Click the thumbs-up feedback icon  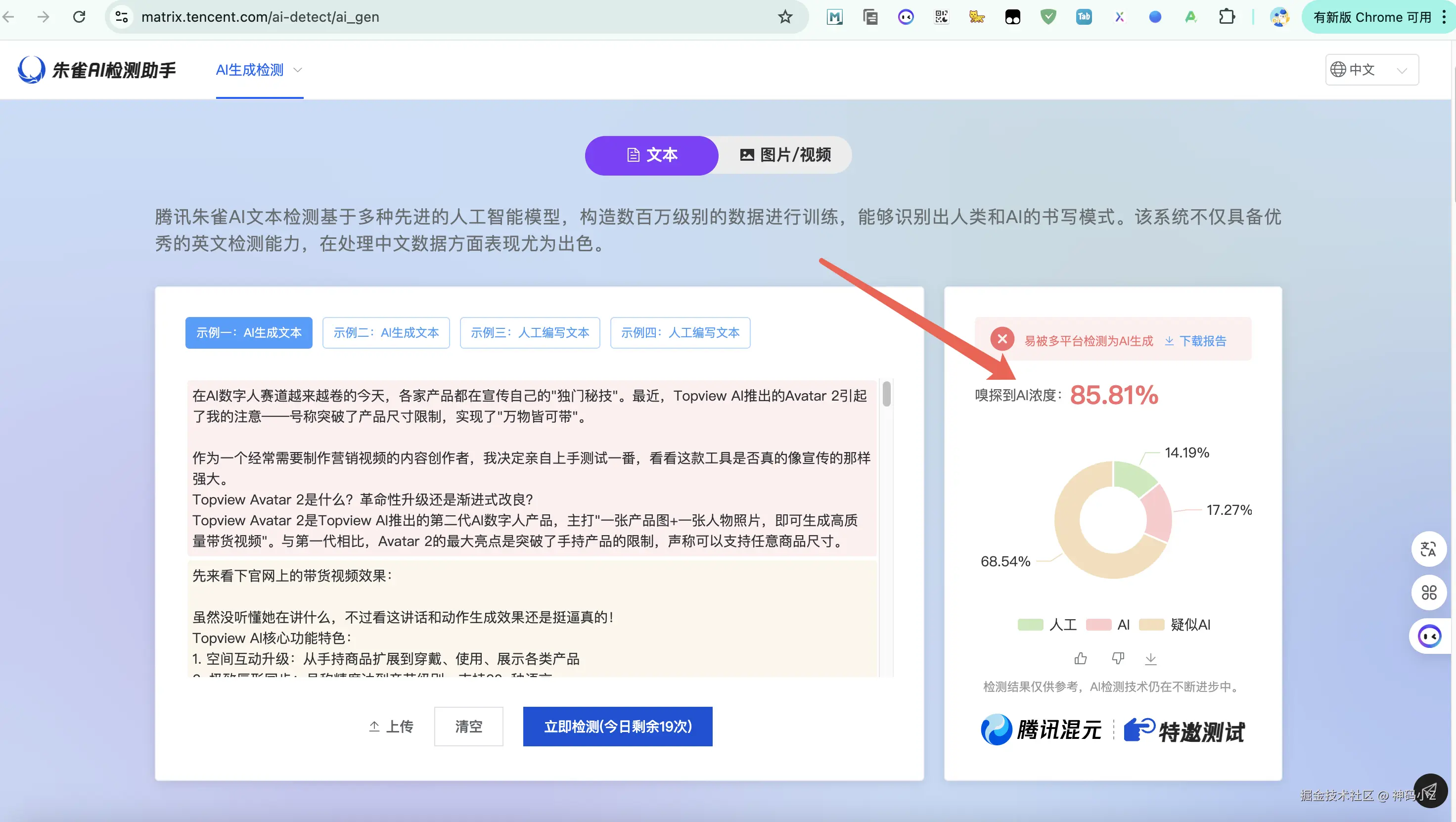coord(1080,659)
